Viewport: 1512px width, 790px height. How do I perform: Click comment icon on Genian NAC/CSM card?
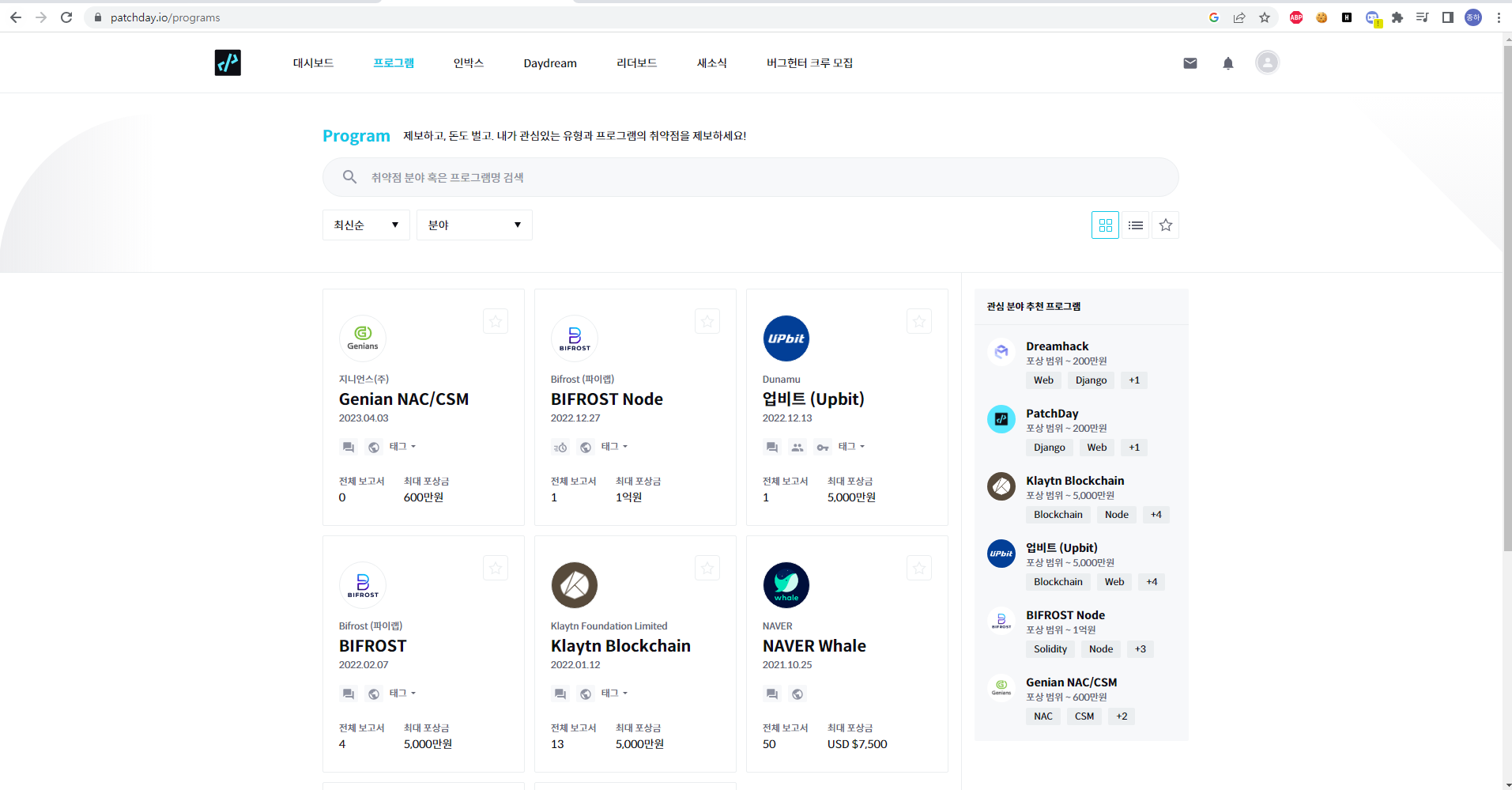coord(349,448)
